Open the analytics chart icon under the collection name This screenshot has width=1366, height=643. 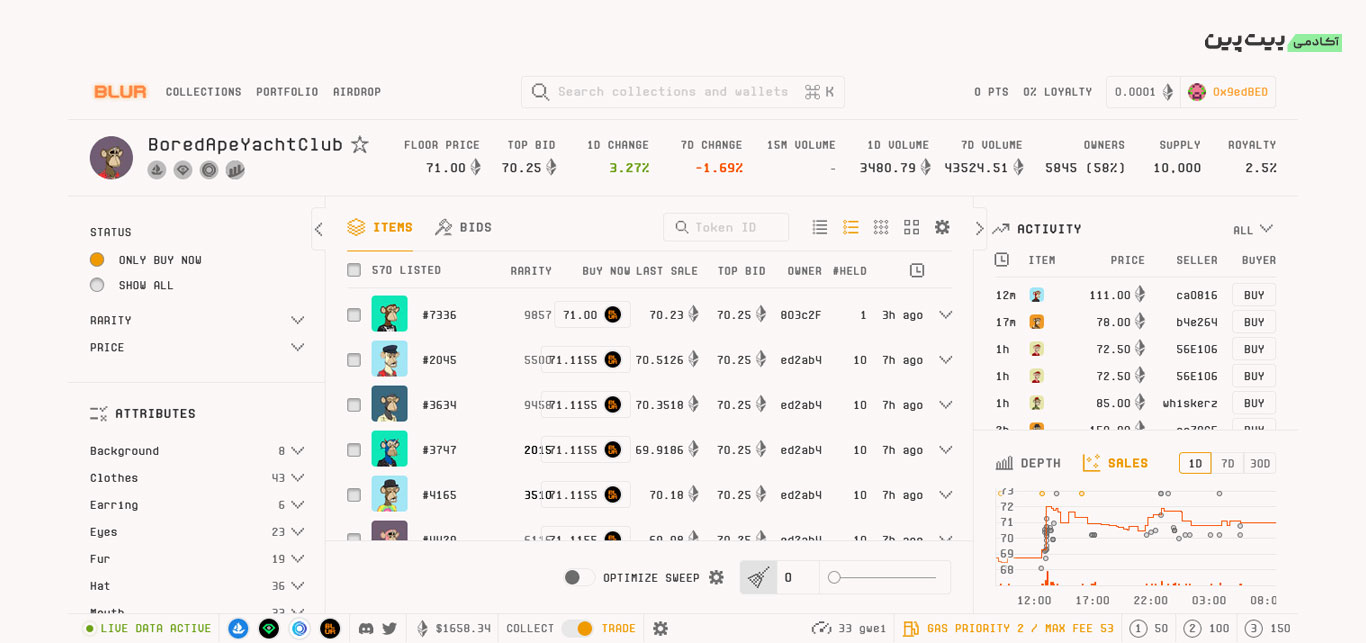click(235, 170)
